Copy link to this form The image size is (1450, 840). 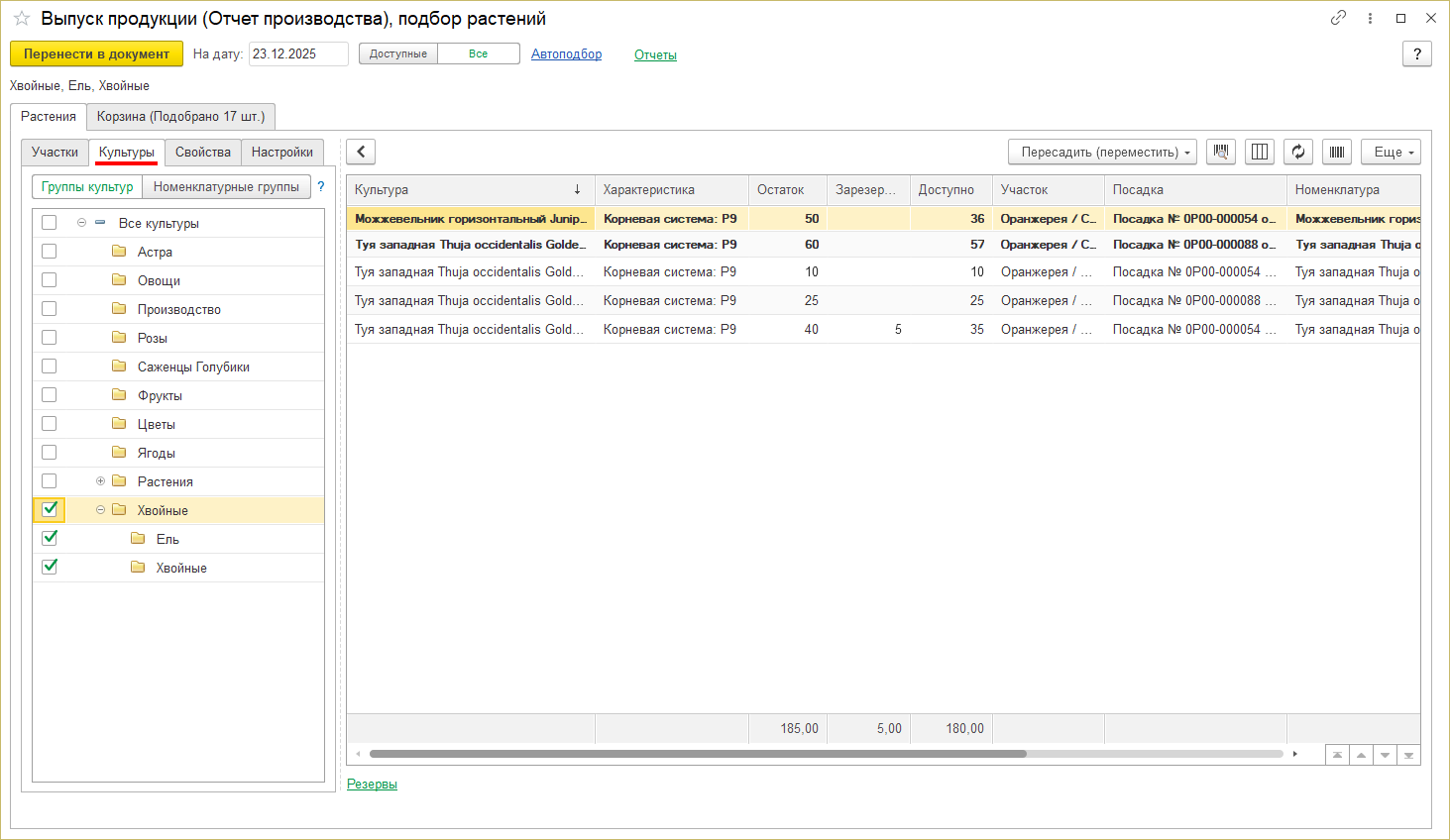1338,18
